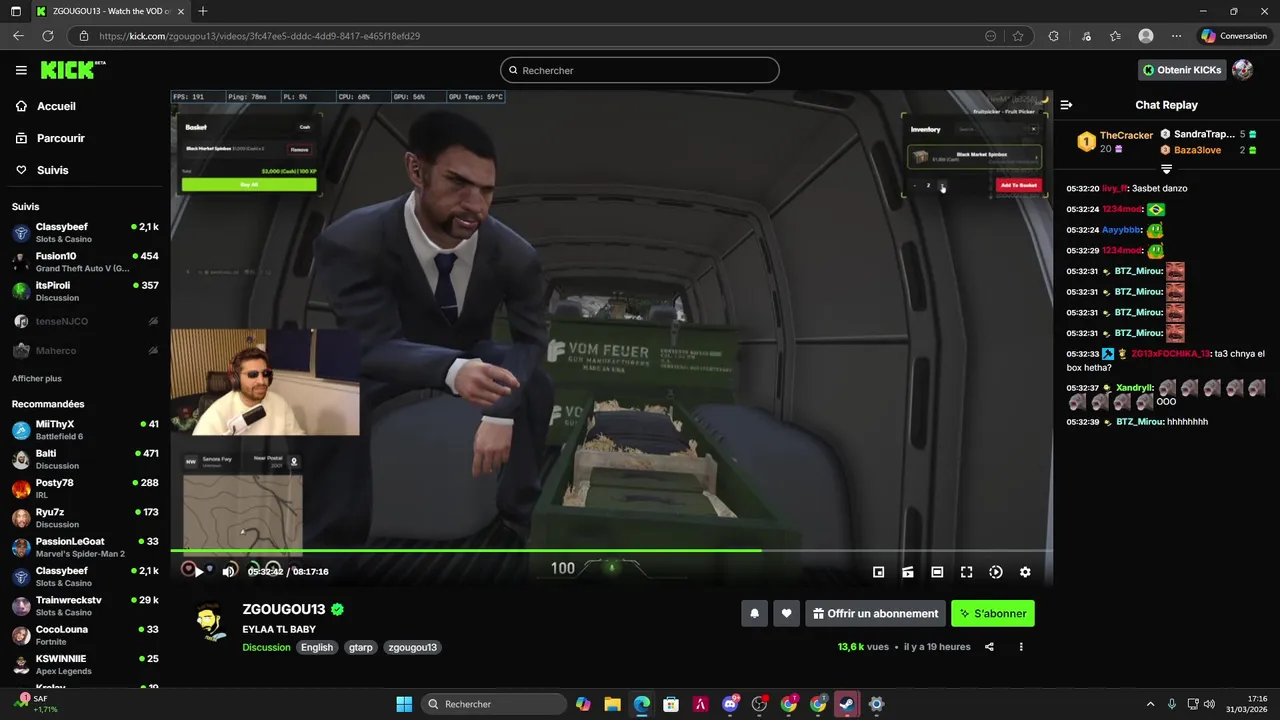Click Obtenir KICKs button
Screen dimensions: 1280x720
tap(1181, 70)
